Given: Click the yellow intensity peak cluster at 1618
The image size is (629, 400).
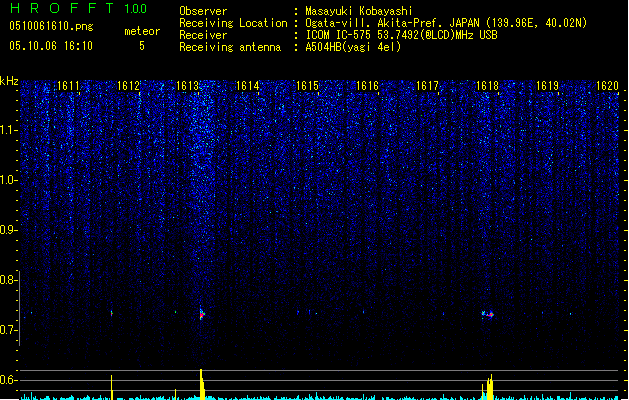Looking at the screenshot, I should (x=488, y=387).
